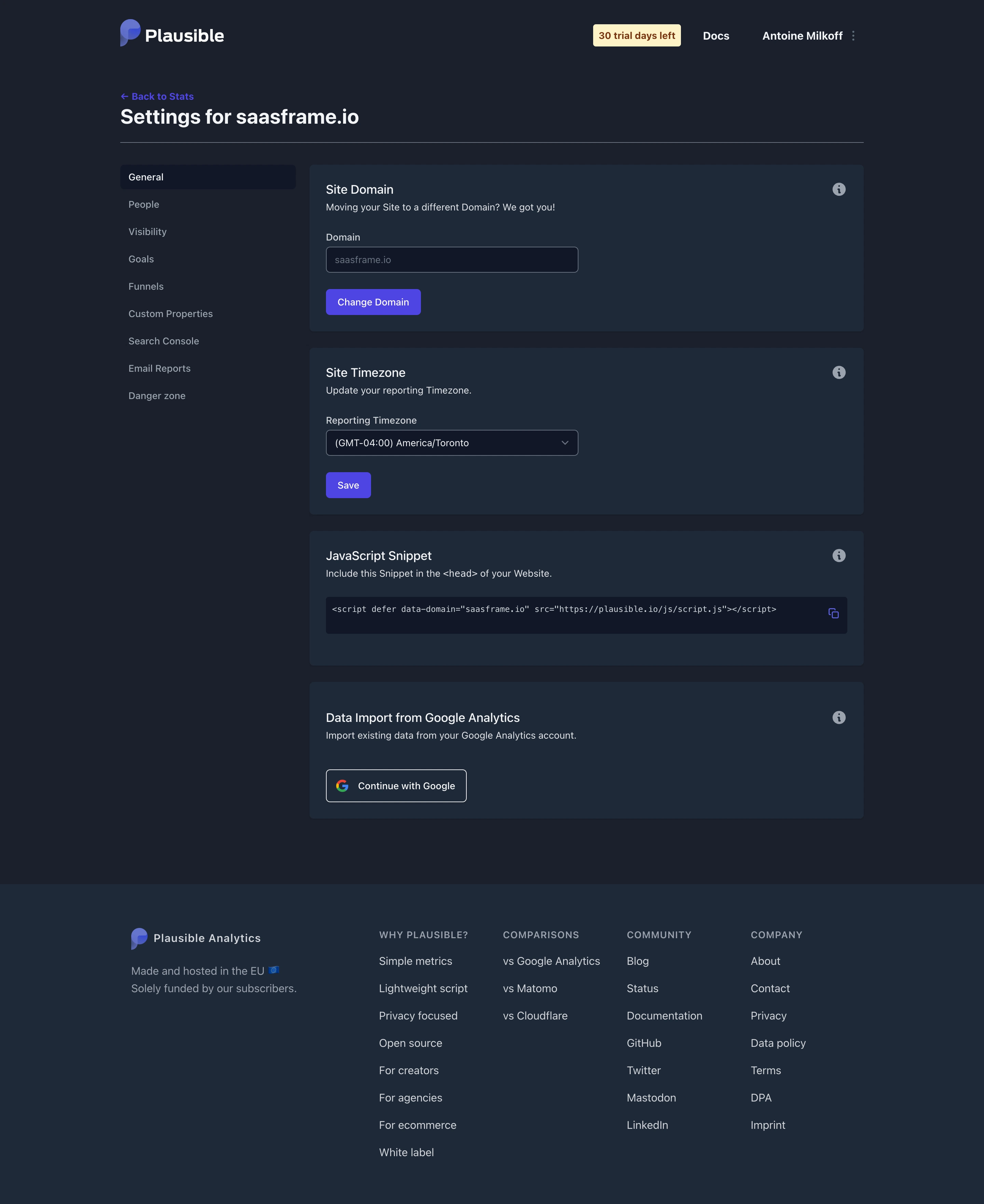The width and height of the screenshot is (984, 1204).
Task: Open Email Reports settings
Action: coord(207,368)
